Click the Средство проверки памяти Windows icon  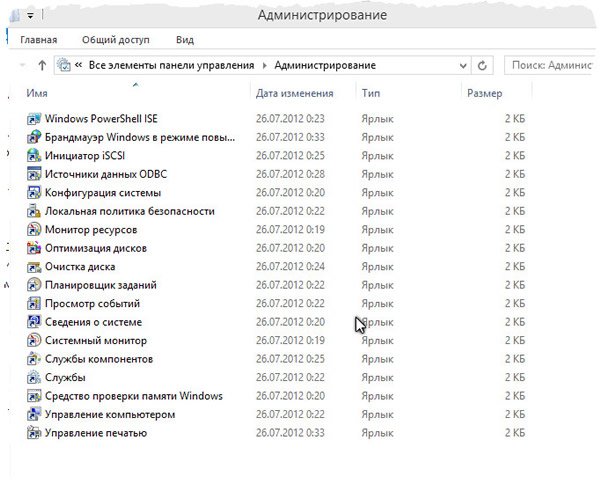pos(34,396)
